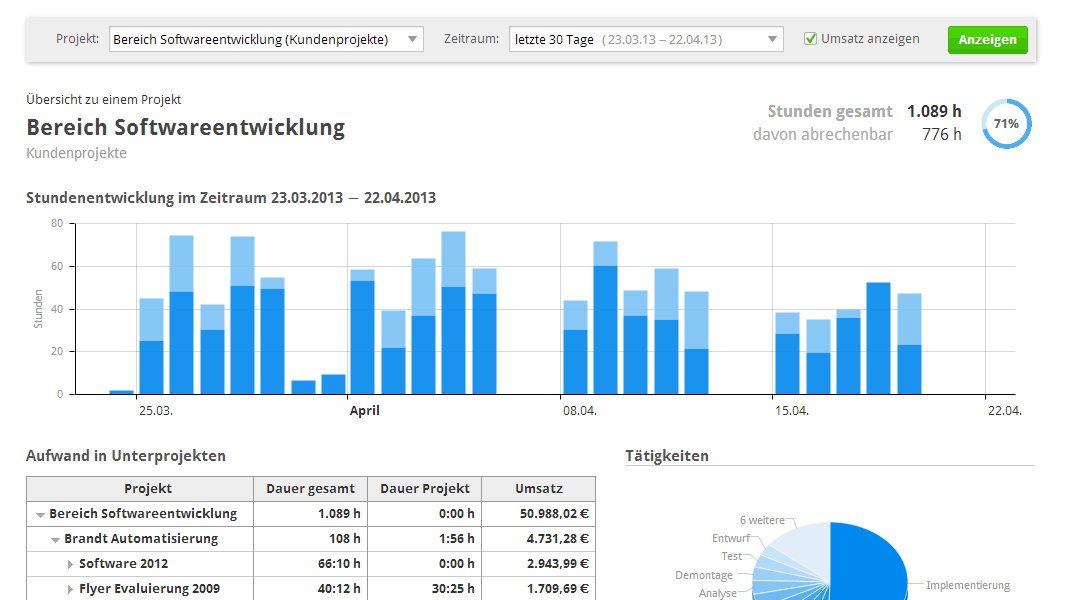Click the Test pie chart label
The height and width of the screenshot is (600, 1073).
(x=732, y=556)
